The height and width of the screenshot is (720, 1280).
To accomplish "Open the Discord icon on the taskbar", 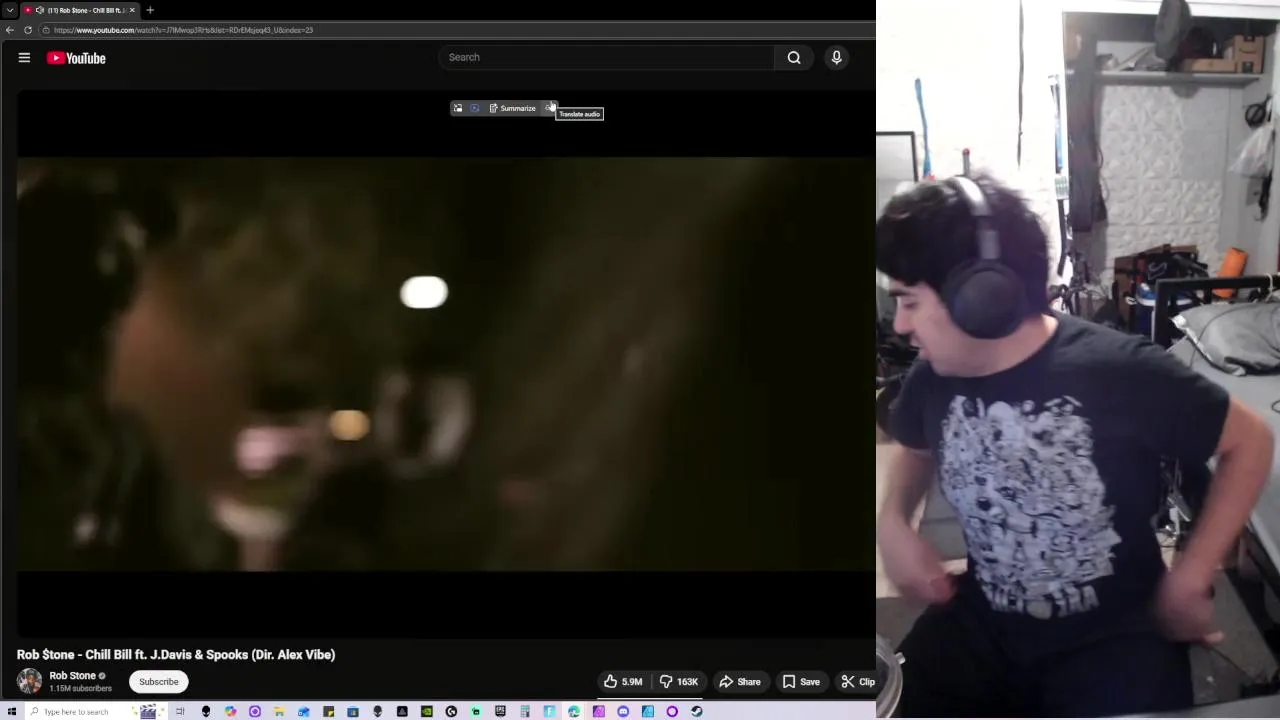I will click(623, 711).
